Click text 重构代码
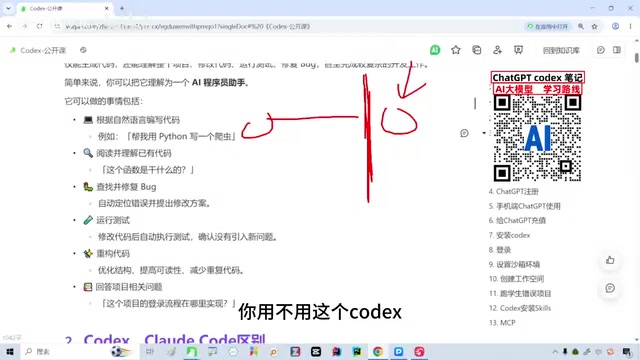 113,254
